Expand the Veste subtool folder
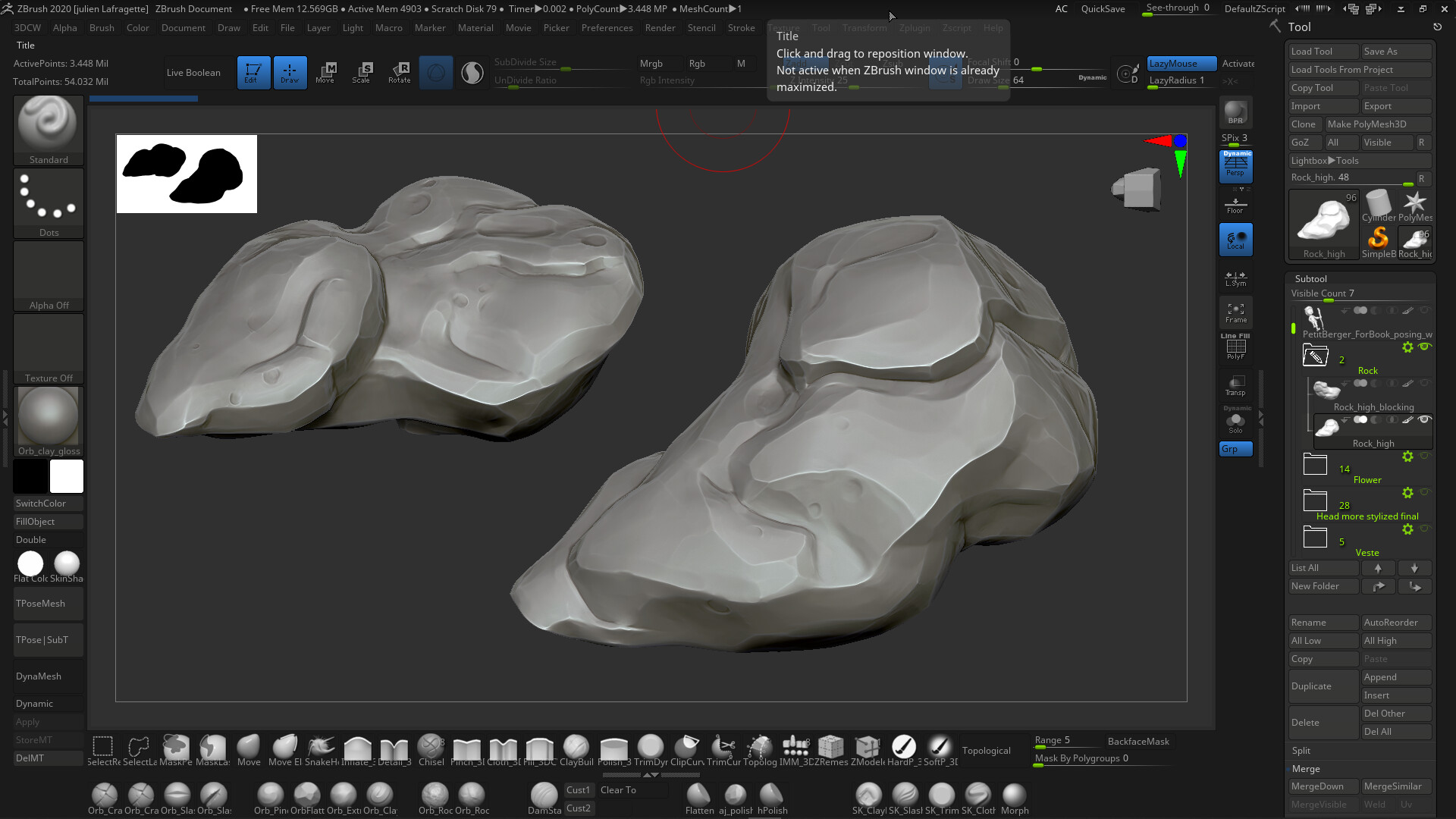This screenshot has height=819, width=1456. click(x=1315, y=536)
